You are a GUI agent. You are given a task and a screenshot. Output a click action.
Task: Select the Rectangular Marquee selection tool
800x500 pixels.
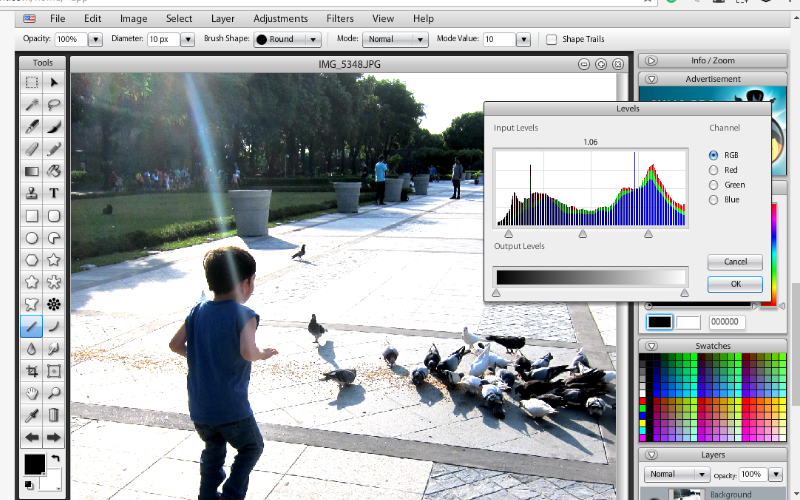pos(32,82)
